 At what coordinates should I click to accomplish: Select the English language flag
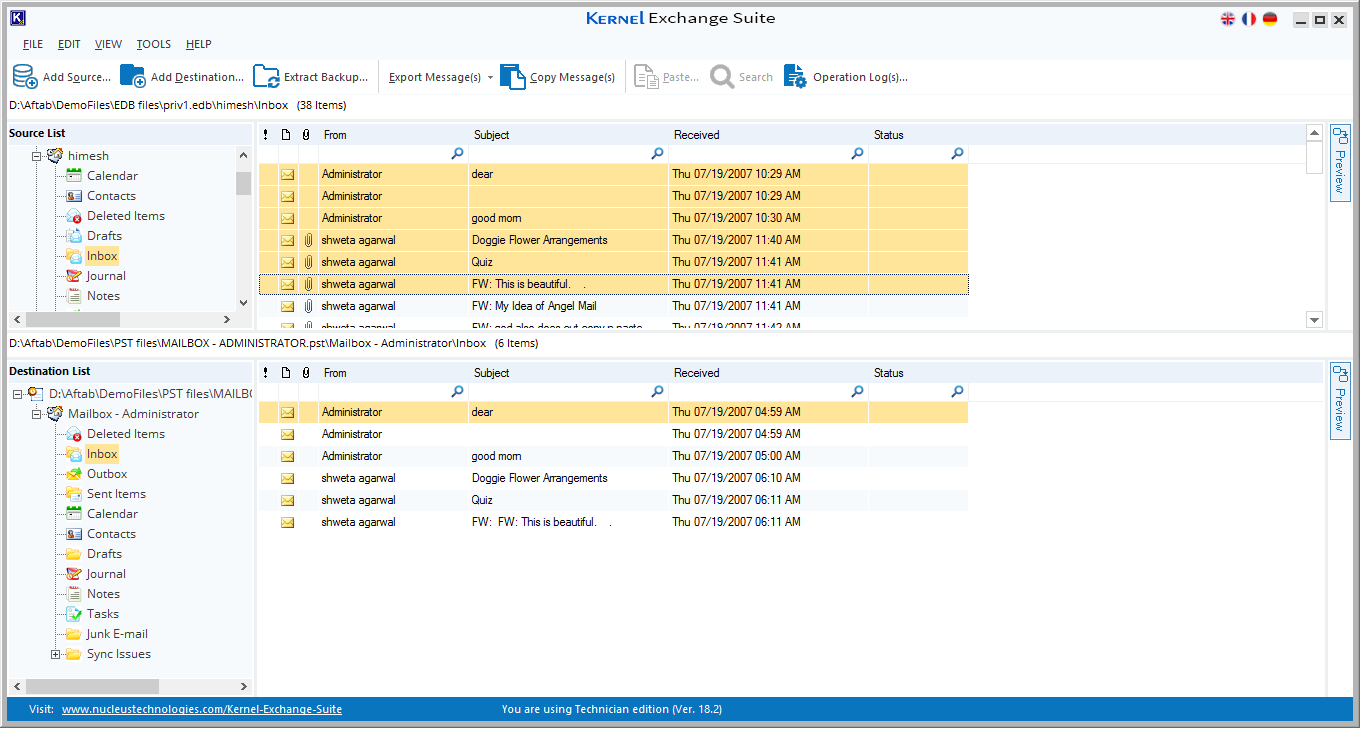[1228, 19]
